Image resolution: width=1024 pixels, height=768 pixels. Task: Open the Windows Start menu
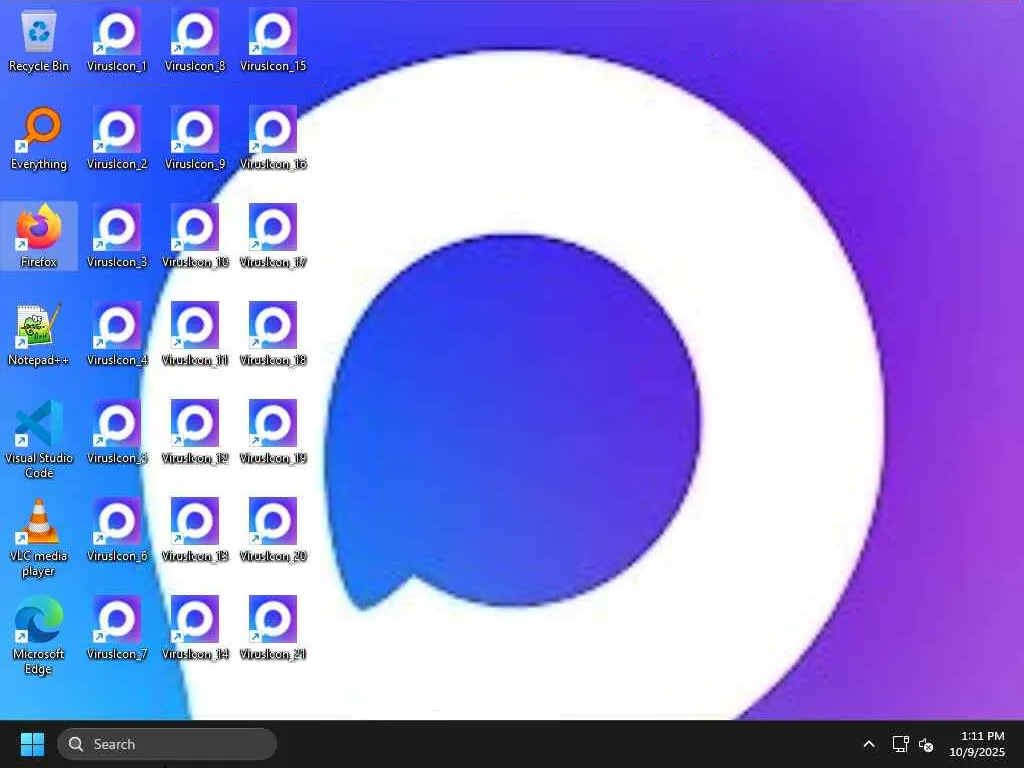pos(33,744)
